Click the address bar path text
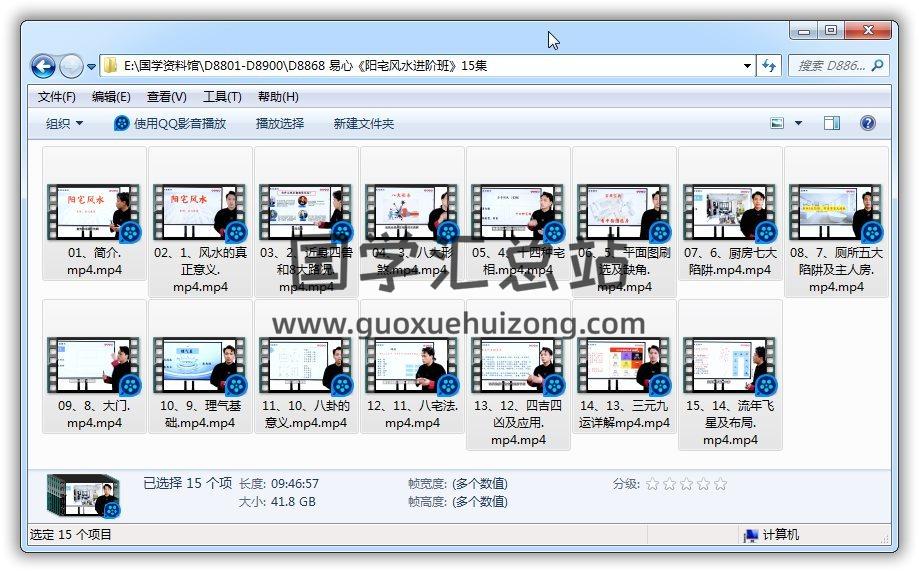The height and width of the screenshot is (573, 919). tap(305, 66)
